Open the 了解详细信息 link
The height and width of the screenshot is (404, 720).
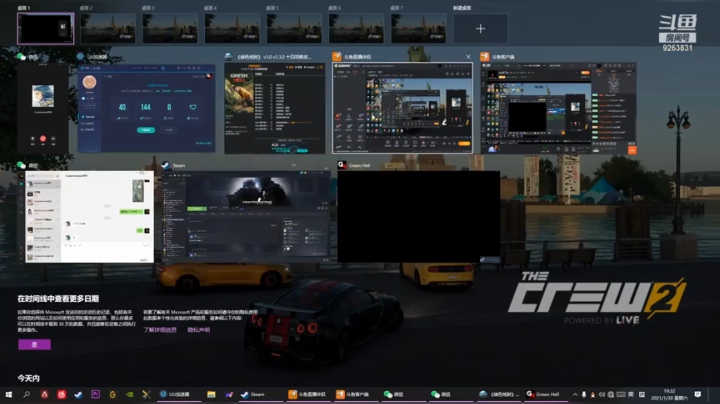[x=160, y=330]
